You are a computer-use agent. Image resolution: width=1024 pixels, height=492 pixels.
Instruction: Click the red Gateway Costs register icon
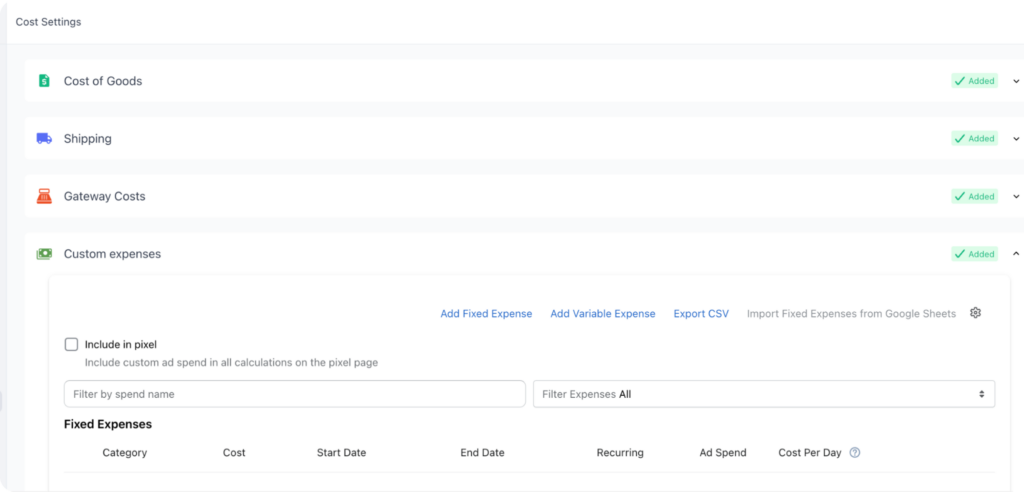coord(44,197)
